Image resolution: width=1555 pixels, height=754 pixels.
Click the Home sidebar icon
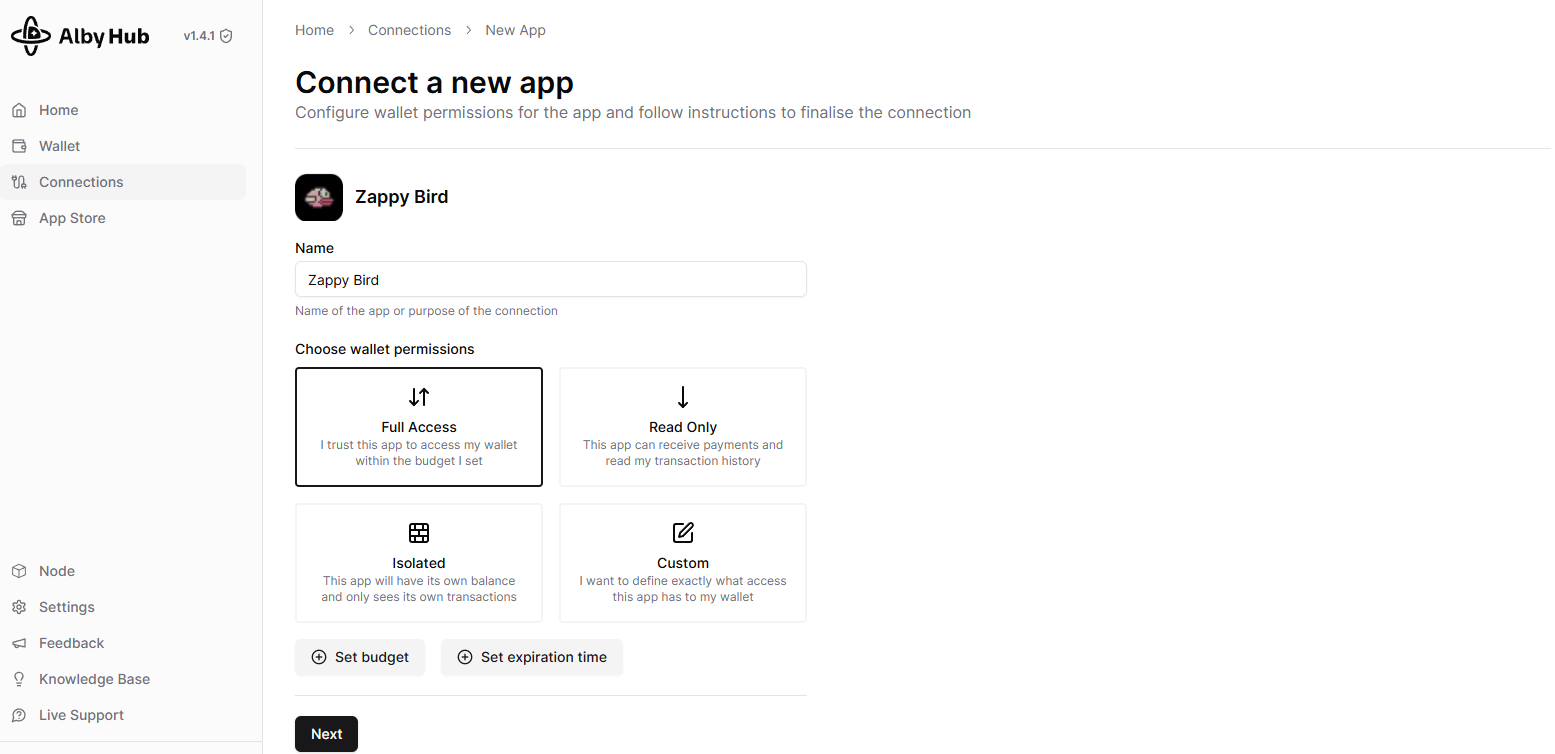(19, 110)
